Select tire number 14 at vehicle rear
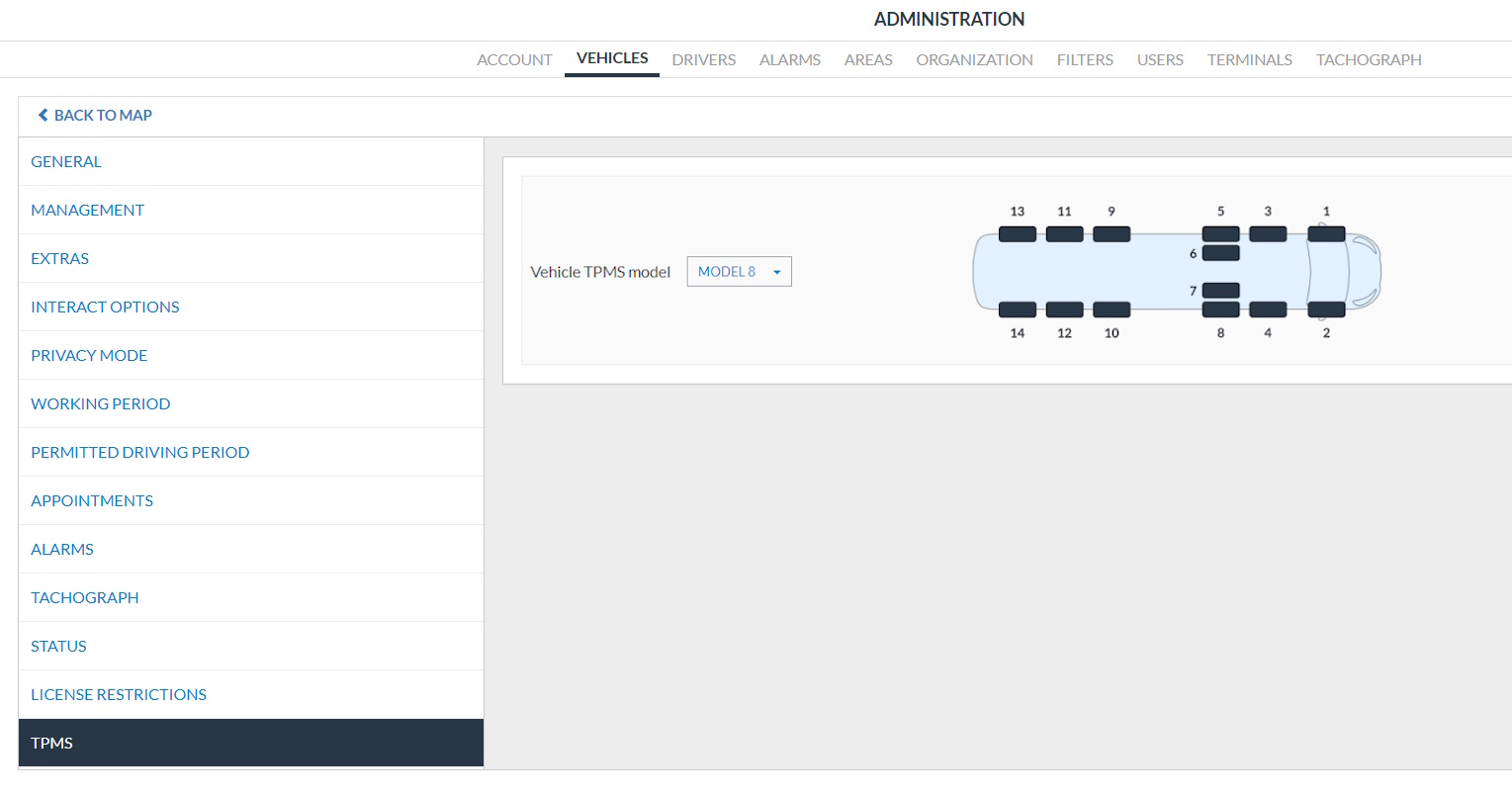The image size is (1512, 797). (x=1017, y=310)
